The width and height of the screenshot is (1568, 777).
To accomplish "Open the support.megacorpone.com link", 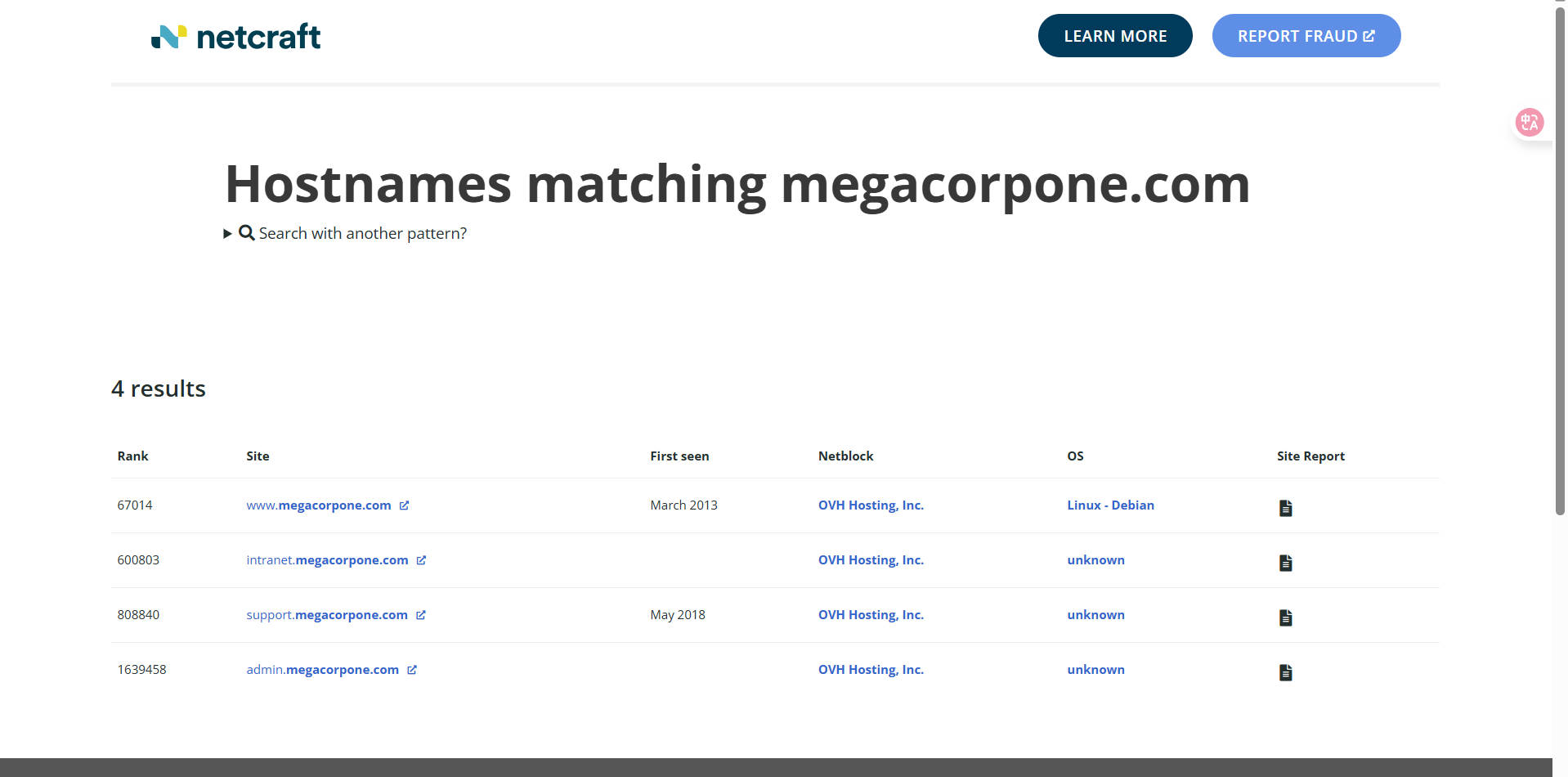I will point(327,615).
